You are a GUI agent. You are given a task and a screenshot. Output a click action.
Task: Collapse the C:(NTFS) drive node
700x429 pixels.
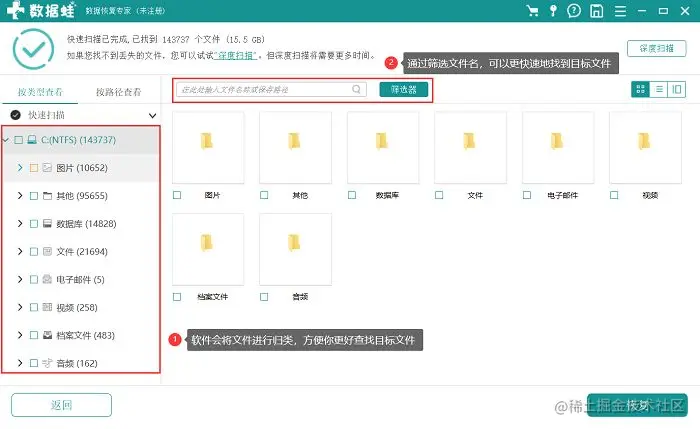6,140
